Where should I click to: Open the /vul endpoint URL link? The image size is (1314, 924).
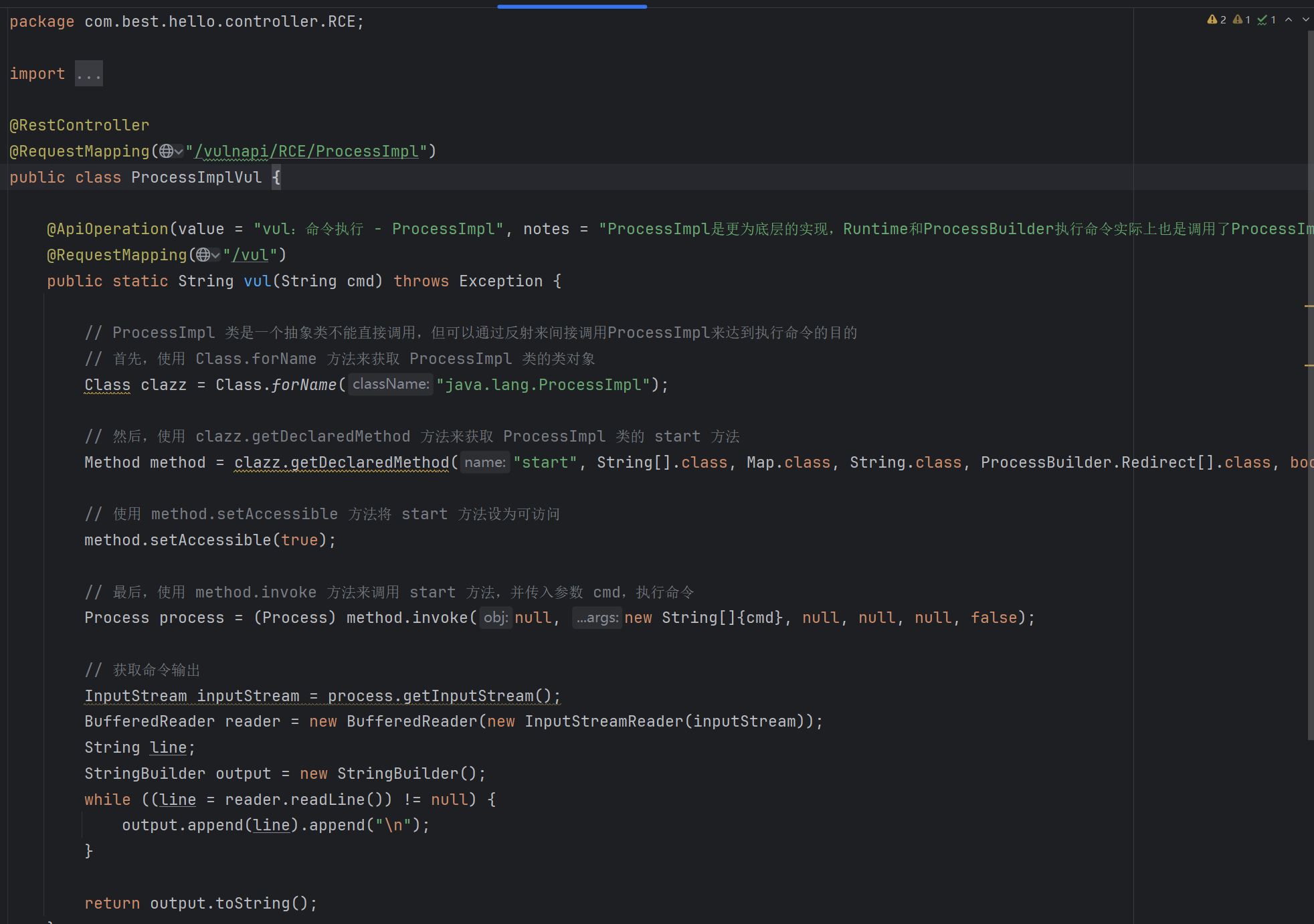pyautogui.click(x=250, y=256)
